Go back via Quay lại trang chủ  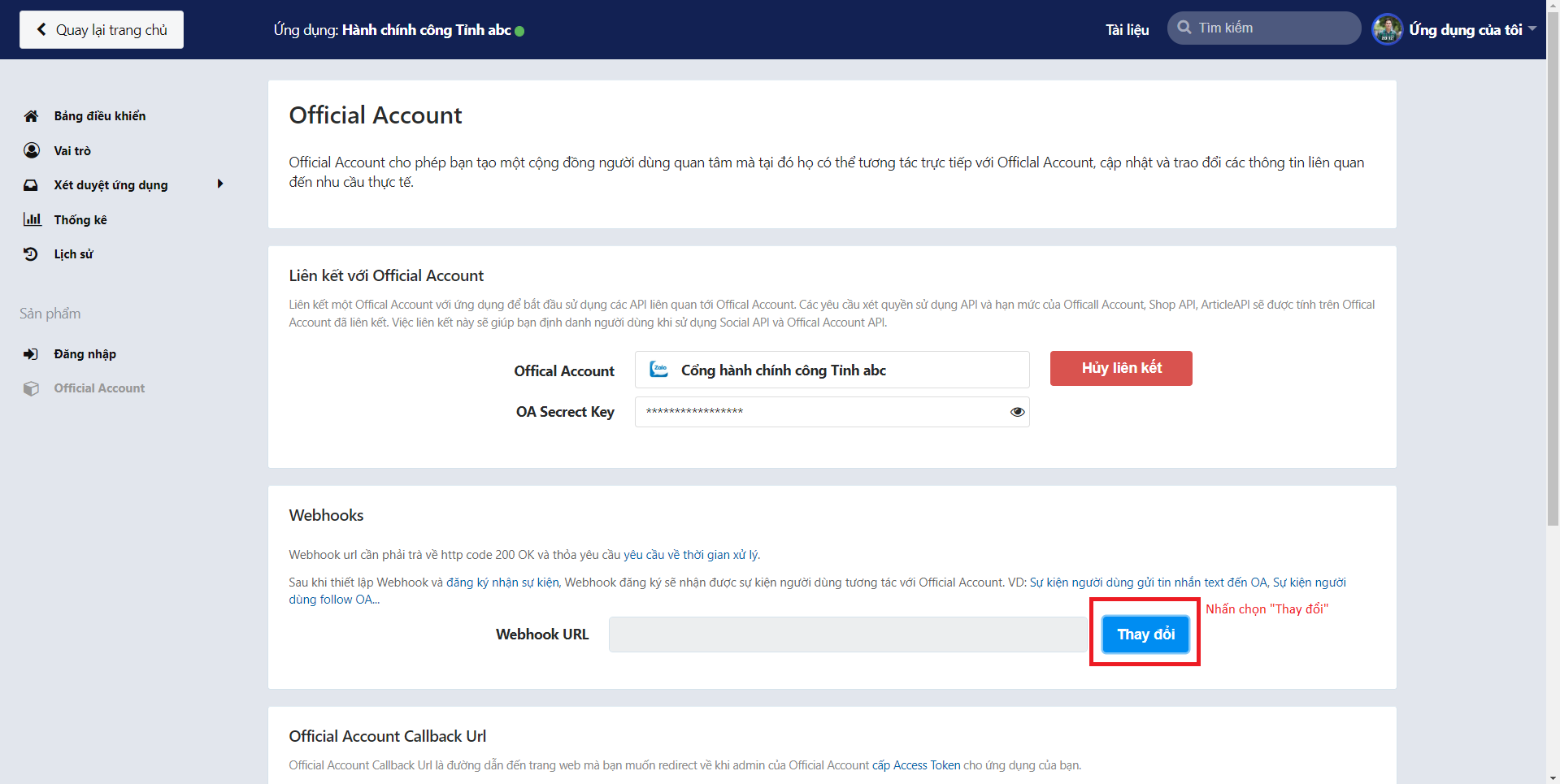pyautogui.click(x=102, y=30)
